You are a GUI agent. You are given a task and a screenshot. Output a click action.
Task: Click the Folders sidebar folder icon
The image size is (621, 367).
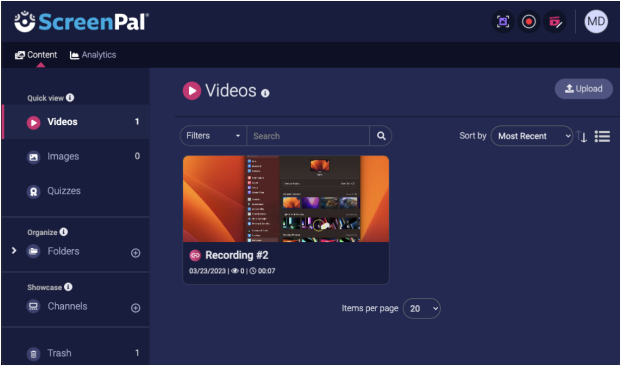[34, 251]
